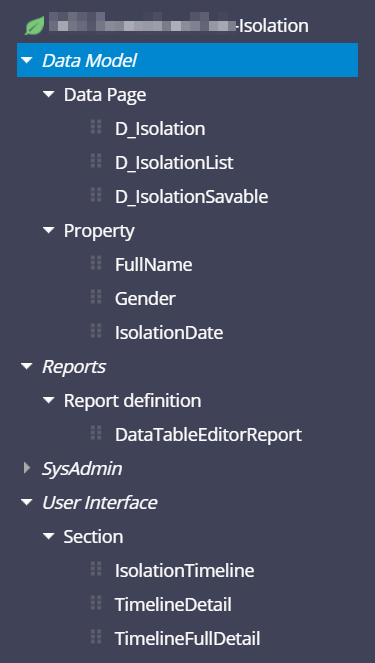Click the drag handle beside D_IsolationSavable
The width and height of the screenshot is (375, 663).
coord(96,195)
